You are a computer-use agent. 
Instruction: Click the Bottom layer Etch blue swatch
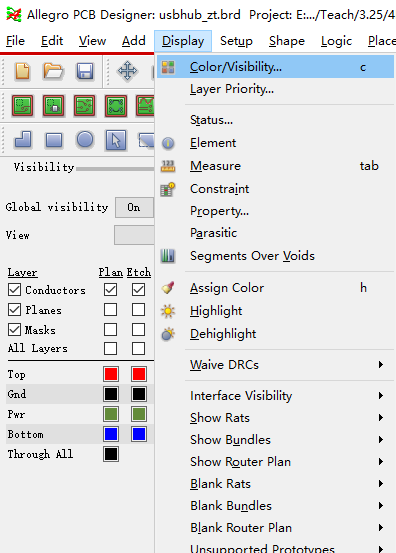pyautogui.click(x=139, y=434)
